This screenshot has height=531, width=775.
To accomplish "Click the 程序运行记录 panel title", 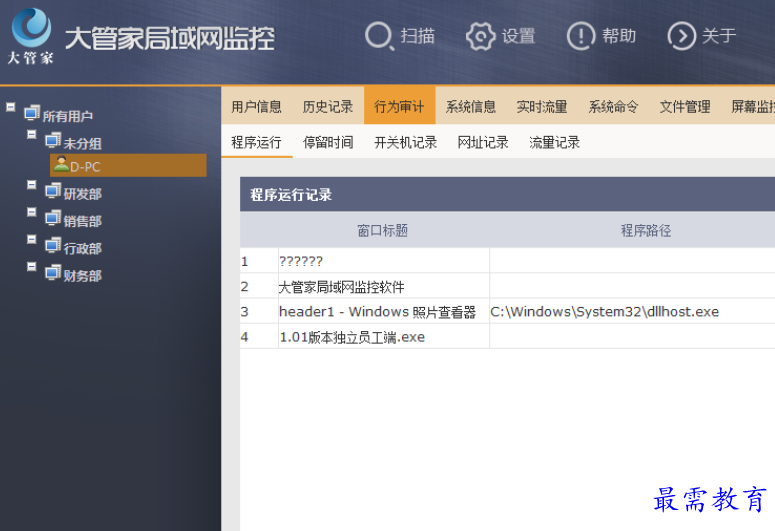I will pos(291,195).
